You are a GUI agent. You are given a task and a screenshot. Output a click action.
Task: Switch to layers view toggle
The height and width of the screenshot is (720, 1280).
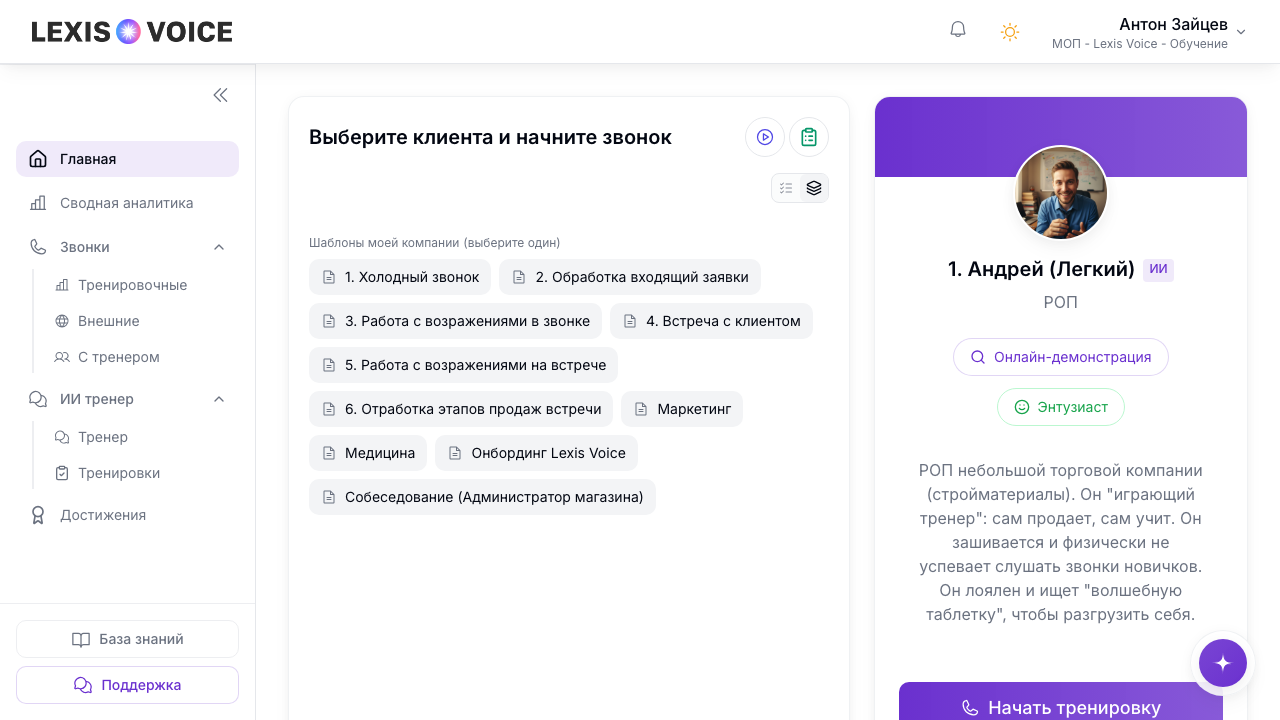point(814,188)
